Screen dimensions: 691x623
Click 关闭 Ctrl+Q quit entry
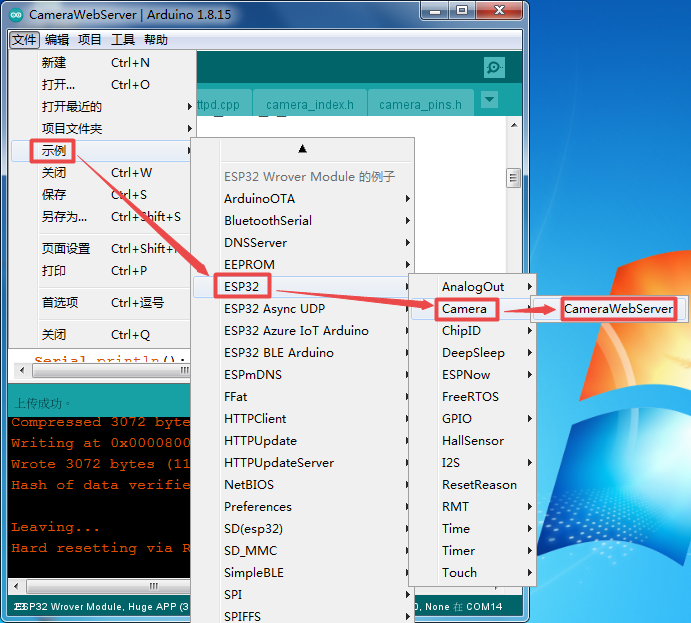[102, 335]
